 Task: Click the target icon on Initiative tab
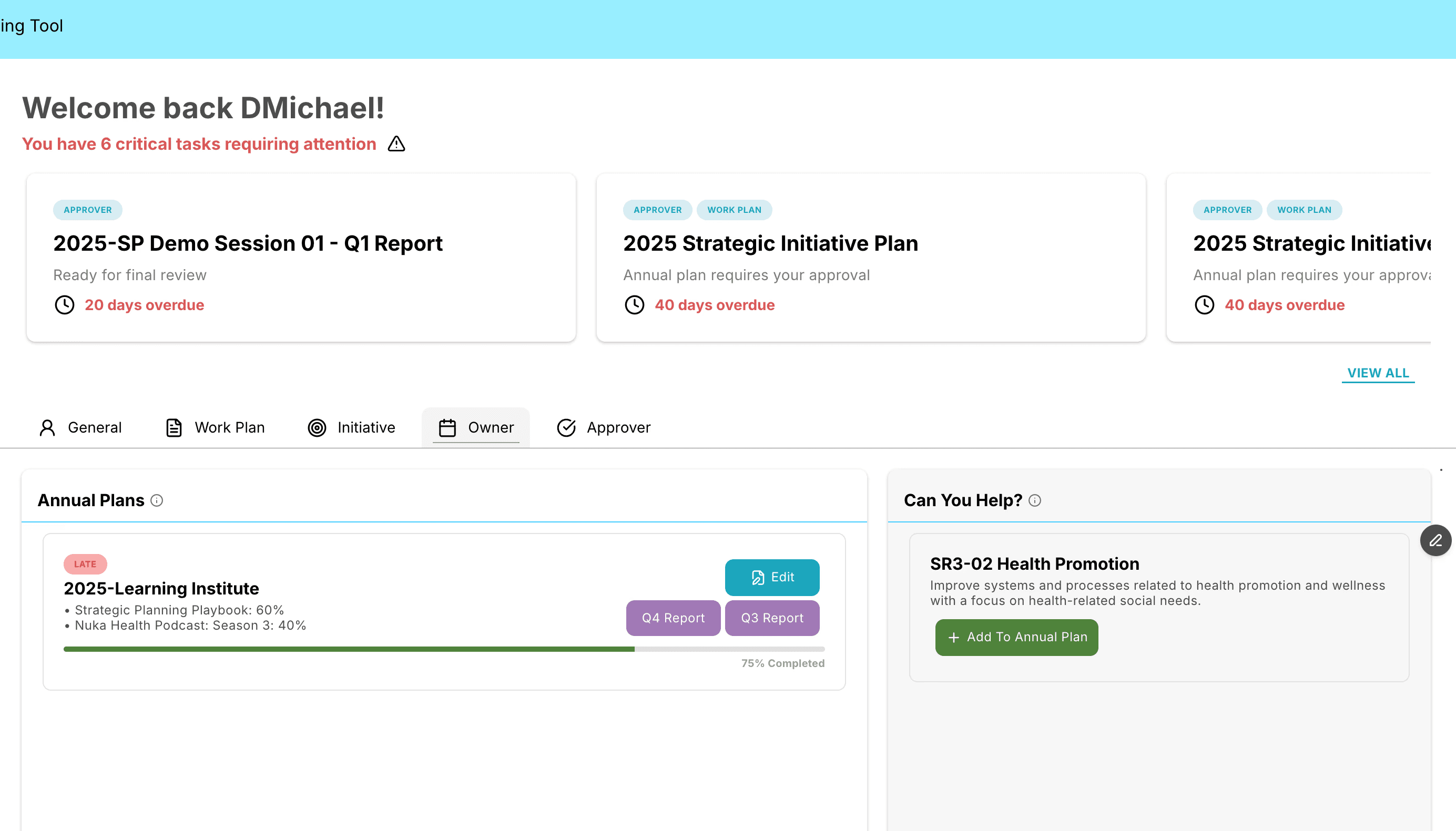click(x=317, y=427)
